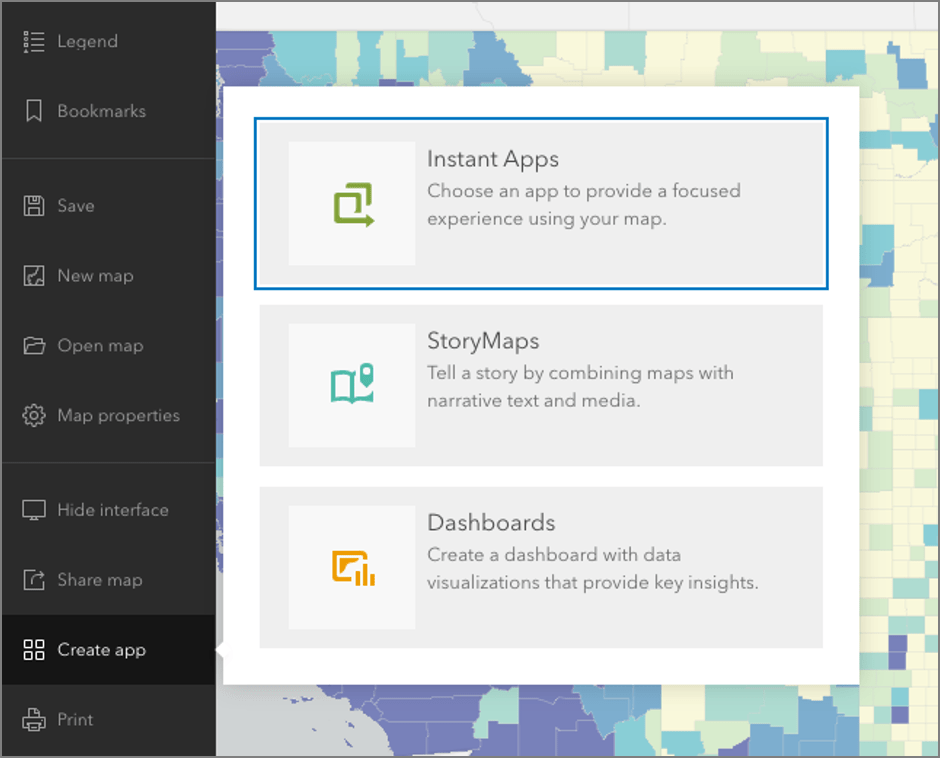Image resolution: width=940 pixels, height=758 pixels.
Task: Click the Dashboards orange chart icon
Action: (x=352, y=568)
